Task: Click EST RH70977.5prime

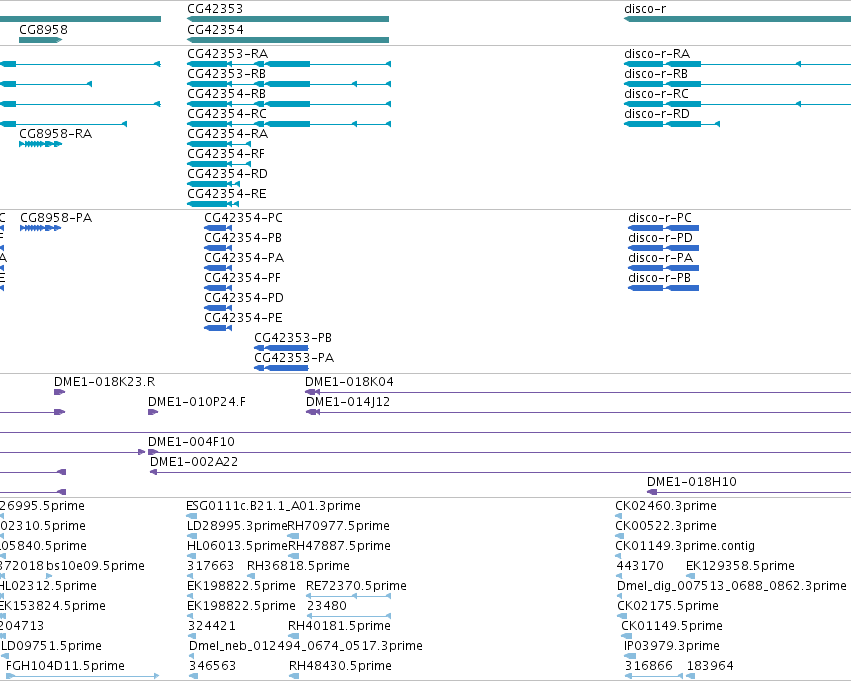Action: tap(293, 536)
